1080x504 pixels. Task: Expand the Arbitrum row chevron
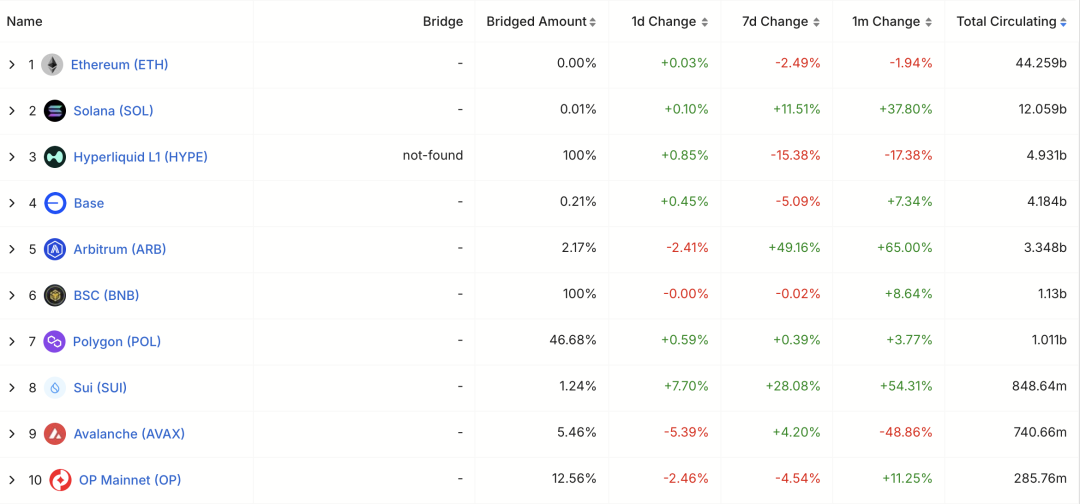pos(12,249)
